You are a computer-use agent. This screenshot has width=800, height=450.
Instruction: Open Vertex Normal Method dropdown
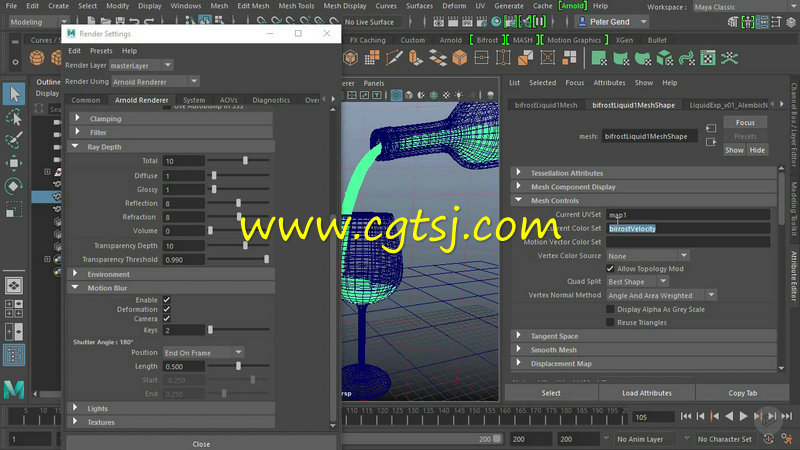click(x=661, y=295)
